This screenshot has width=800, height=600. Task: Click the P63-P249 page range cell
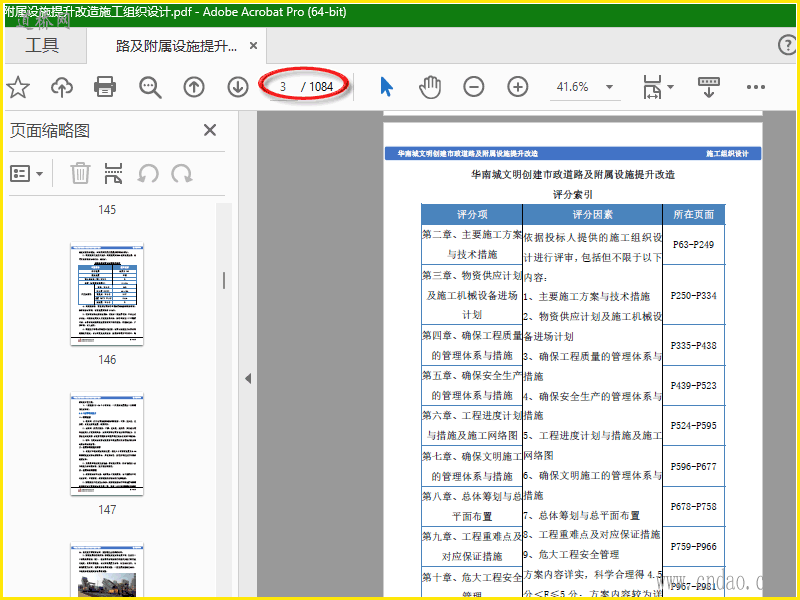(x=693, y=244)
